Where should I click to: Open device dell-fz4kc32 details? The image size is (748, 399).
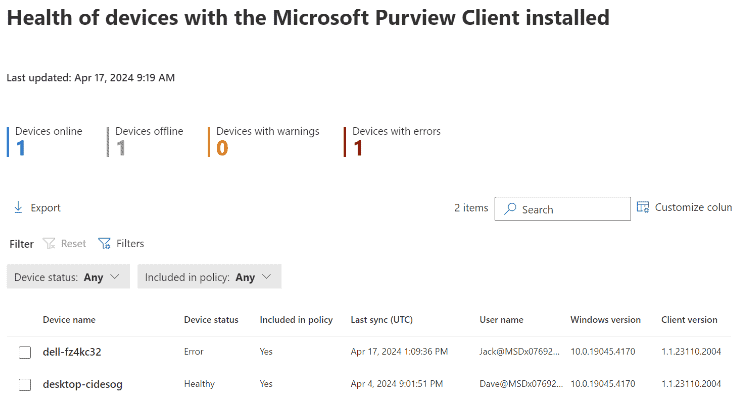click(72, 352)
